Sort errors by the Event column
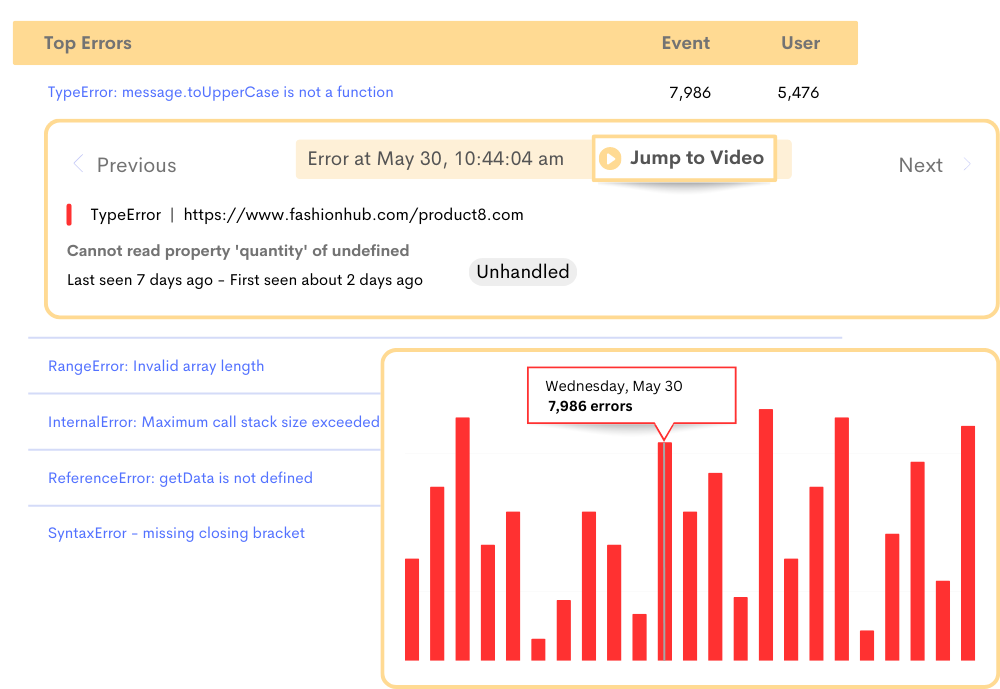Screen dimensions: 1000x689 (686, 43)
